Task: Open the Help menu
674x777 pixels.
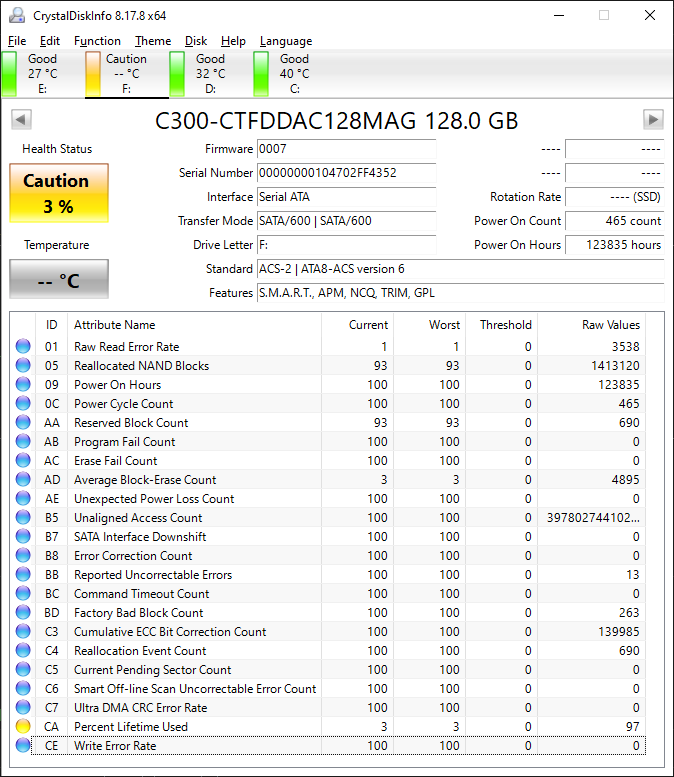Action: coord(233,41)
